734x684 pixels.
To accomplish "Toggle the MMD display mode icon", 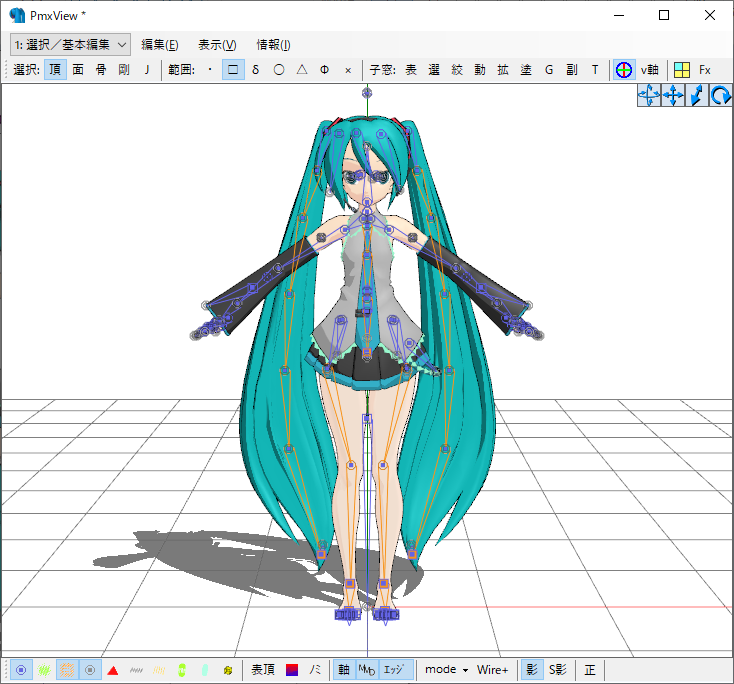I will point(367,670).
